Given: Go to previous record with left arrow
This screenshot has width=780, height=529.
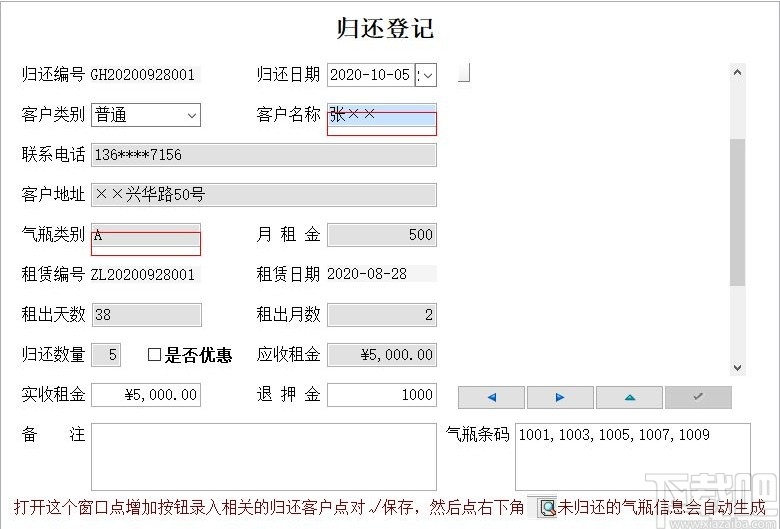Looking at the screenshot, I should point(491,397).
